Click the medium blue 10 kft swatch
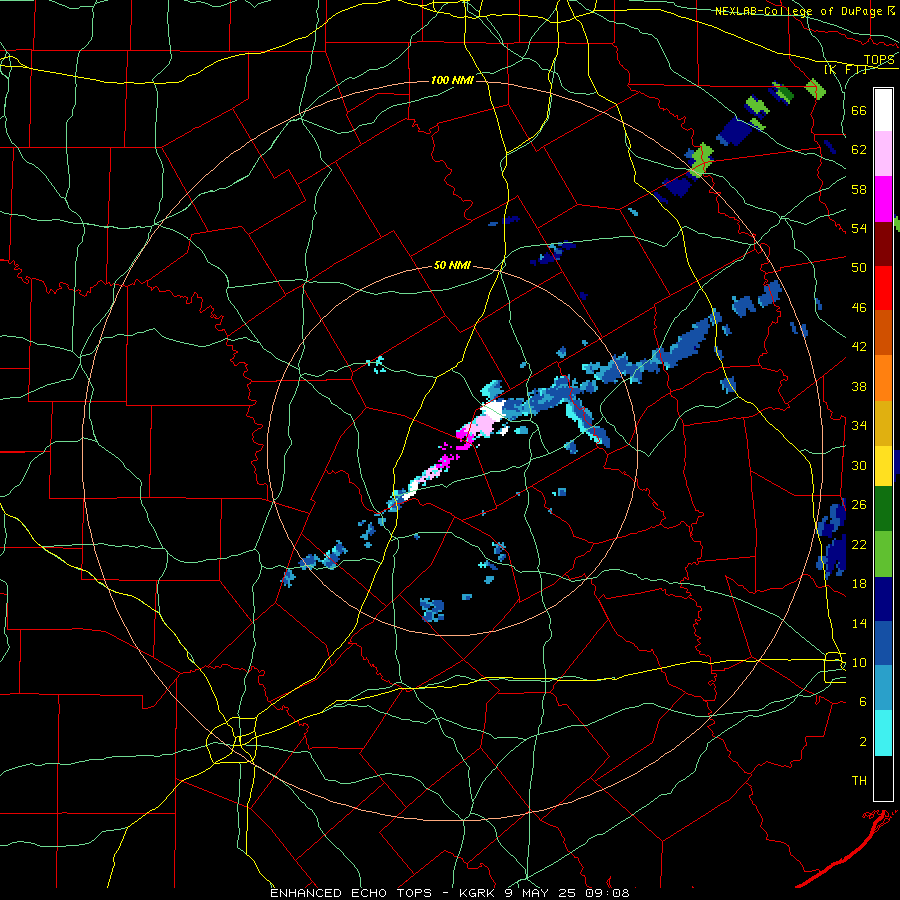Viewport: 900px width, 900px height. click(x=883, y=644)
